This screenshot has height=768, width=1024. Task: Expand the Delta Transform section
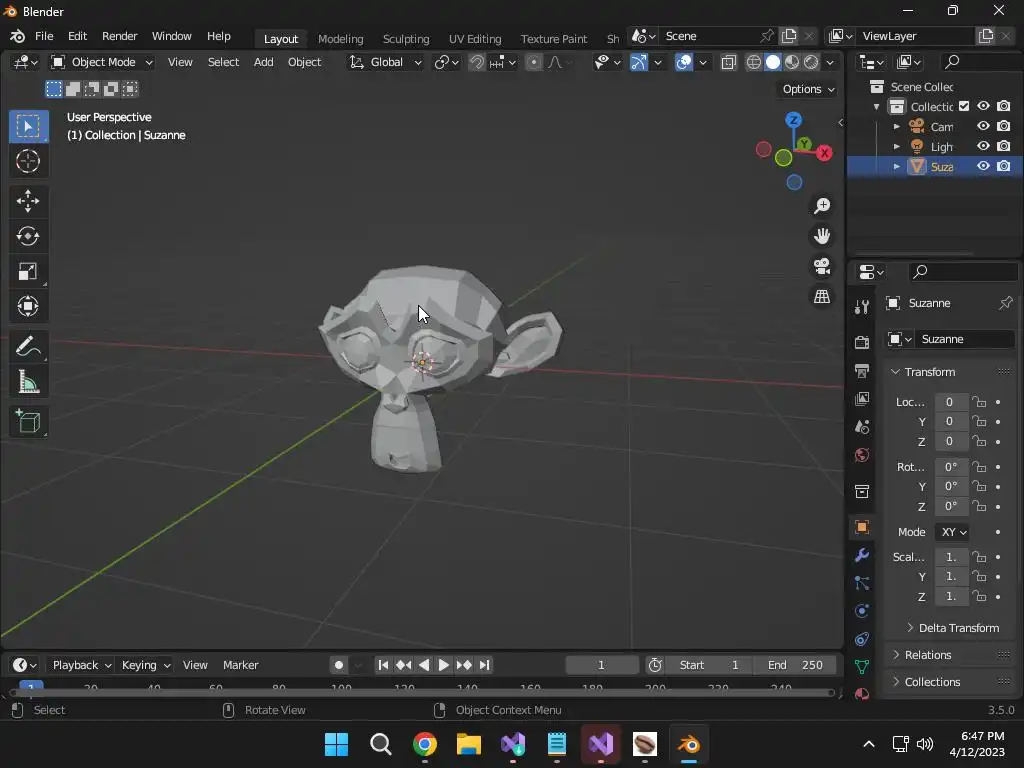953,628
